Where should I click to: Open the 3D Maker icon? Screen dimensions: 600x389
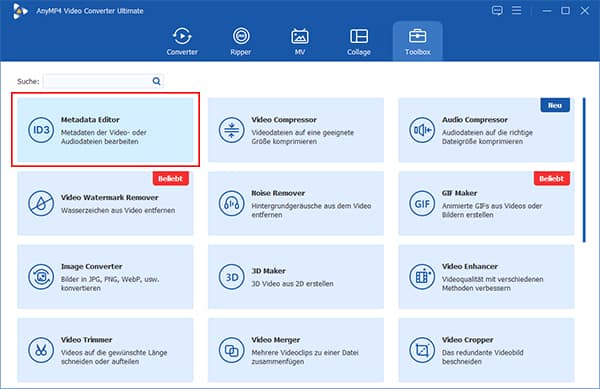click(x=232, y=277)
